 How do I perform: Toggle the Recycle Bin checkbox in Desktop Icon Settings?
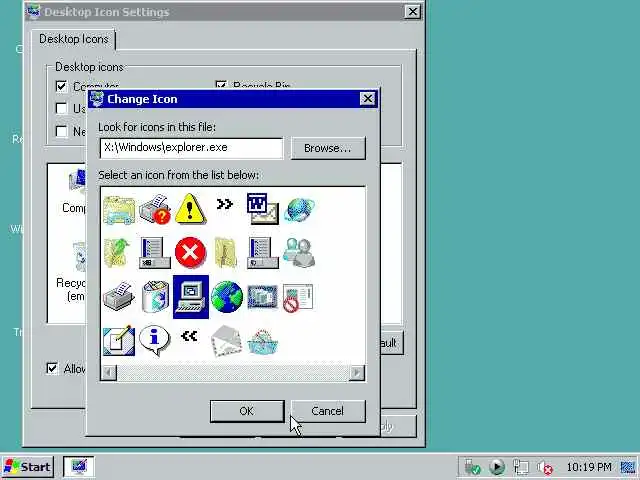221,85
